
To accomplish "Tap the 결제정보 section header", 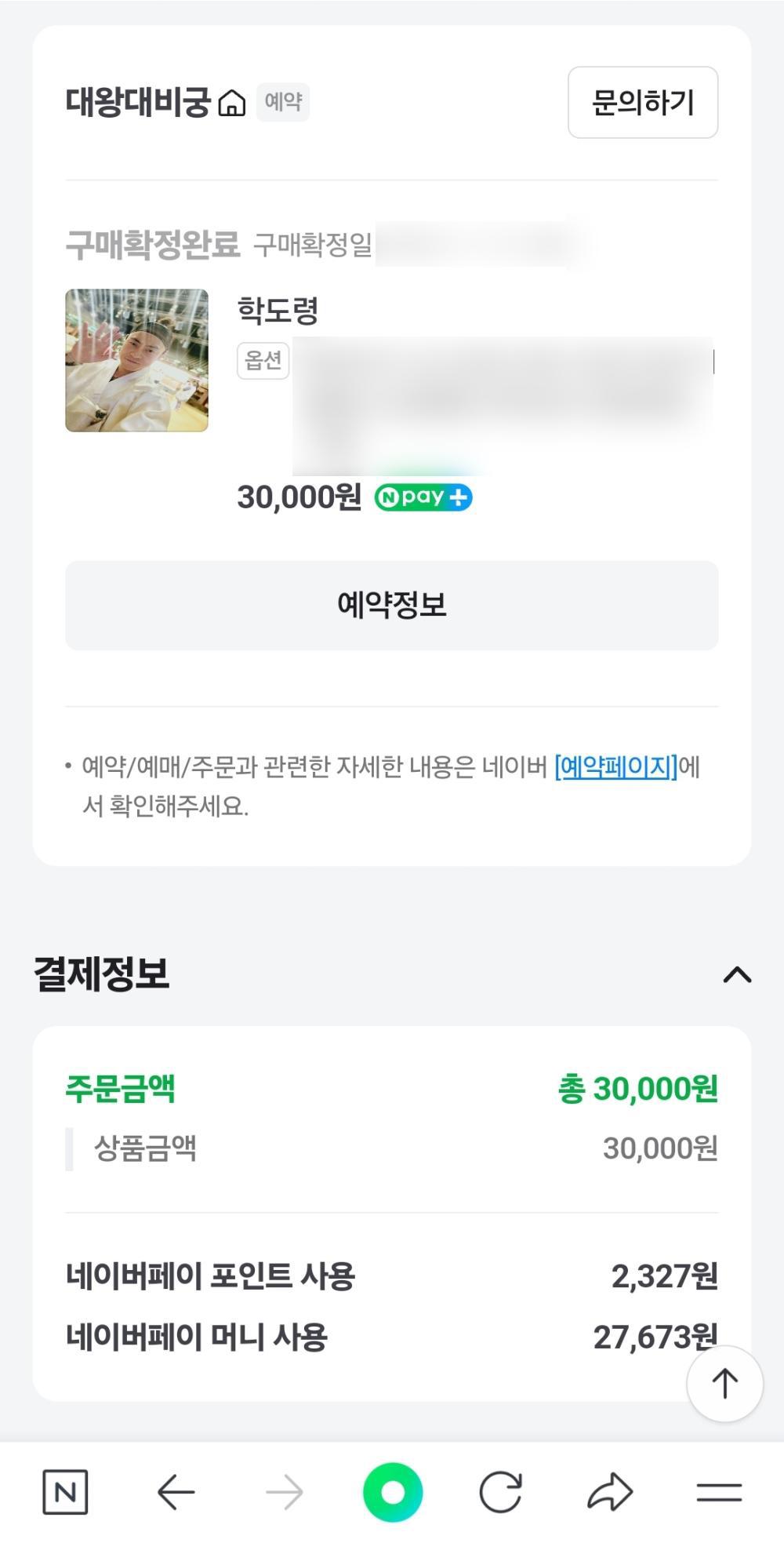I will [102, 973].
